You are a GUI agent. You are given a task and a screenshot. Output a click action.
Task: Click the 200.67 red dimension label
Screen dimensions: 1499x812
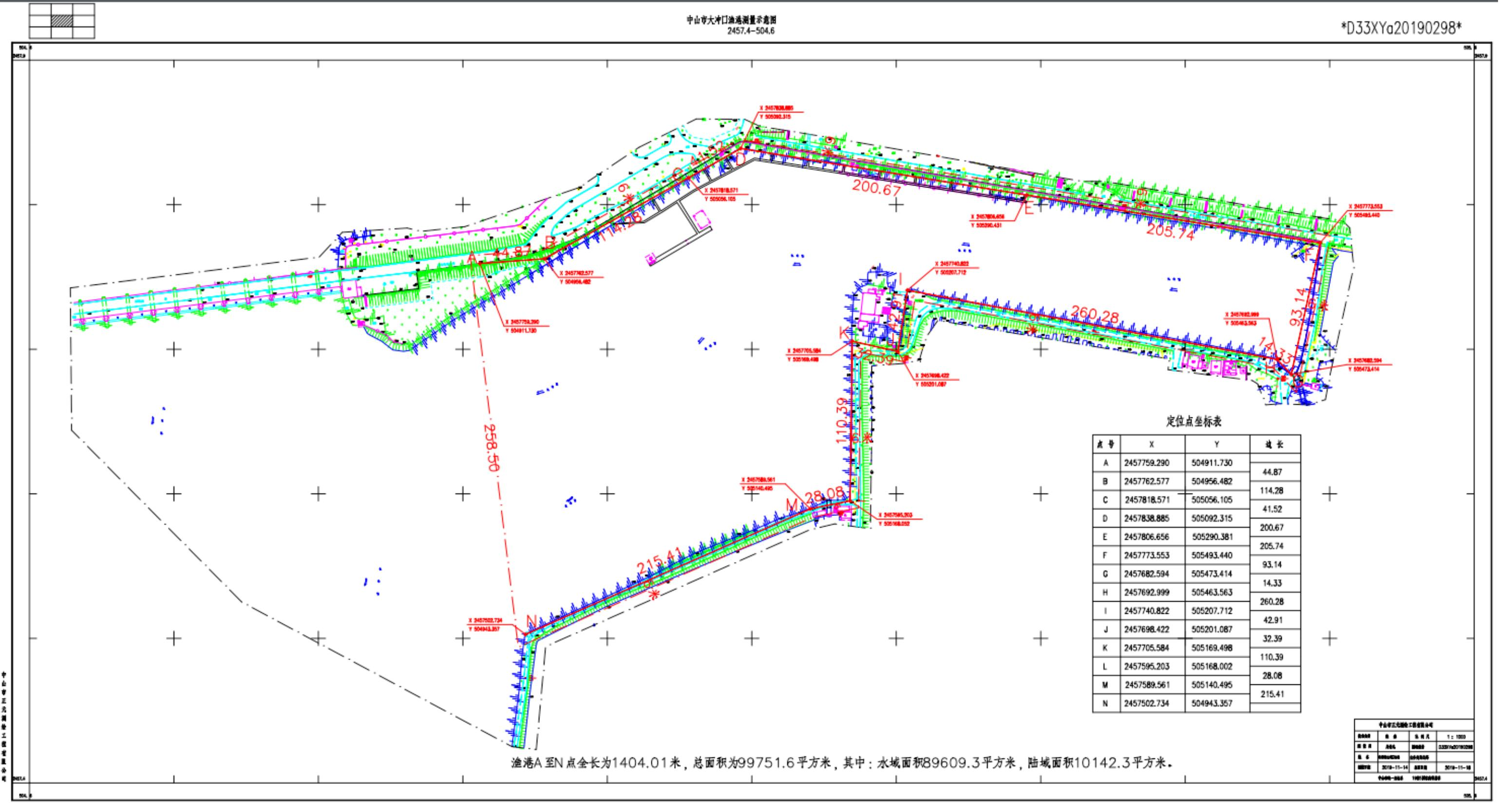(x=876, y=188)
